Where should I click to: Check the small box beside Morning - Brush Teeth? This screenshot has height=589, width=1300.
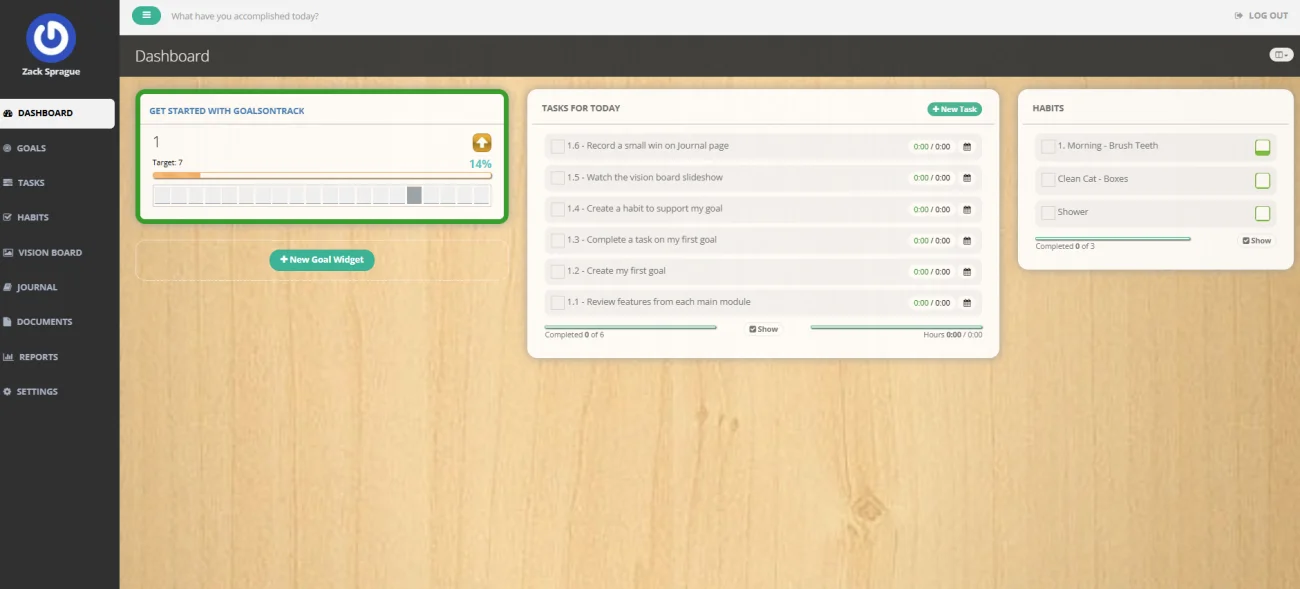(1048, 147)
